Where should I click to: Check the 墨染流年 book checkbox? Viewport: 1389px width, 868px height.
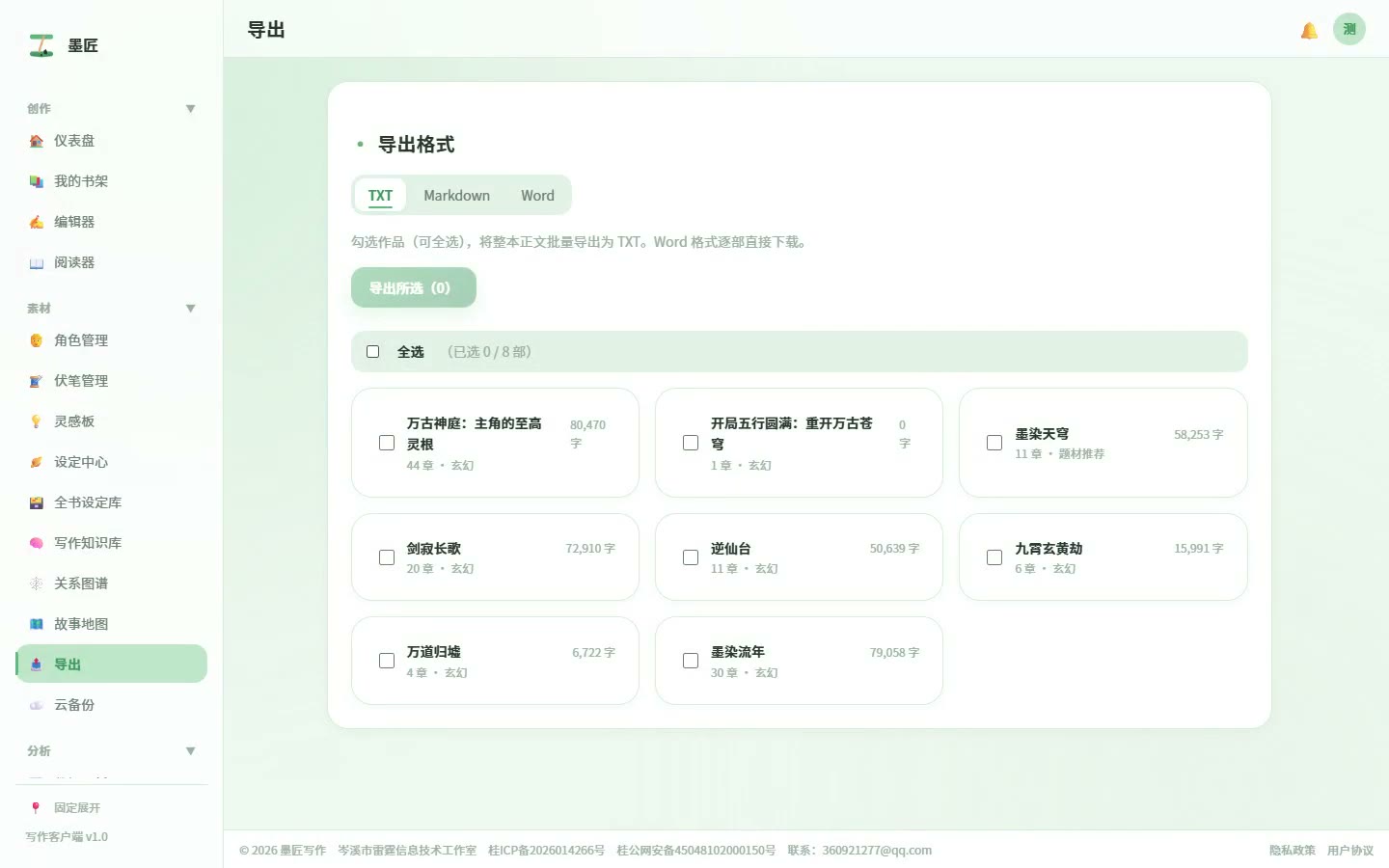point(691,661)
